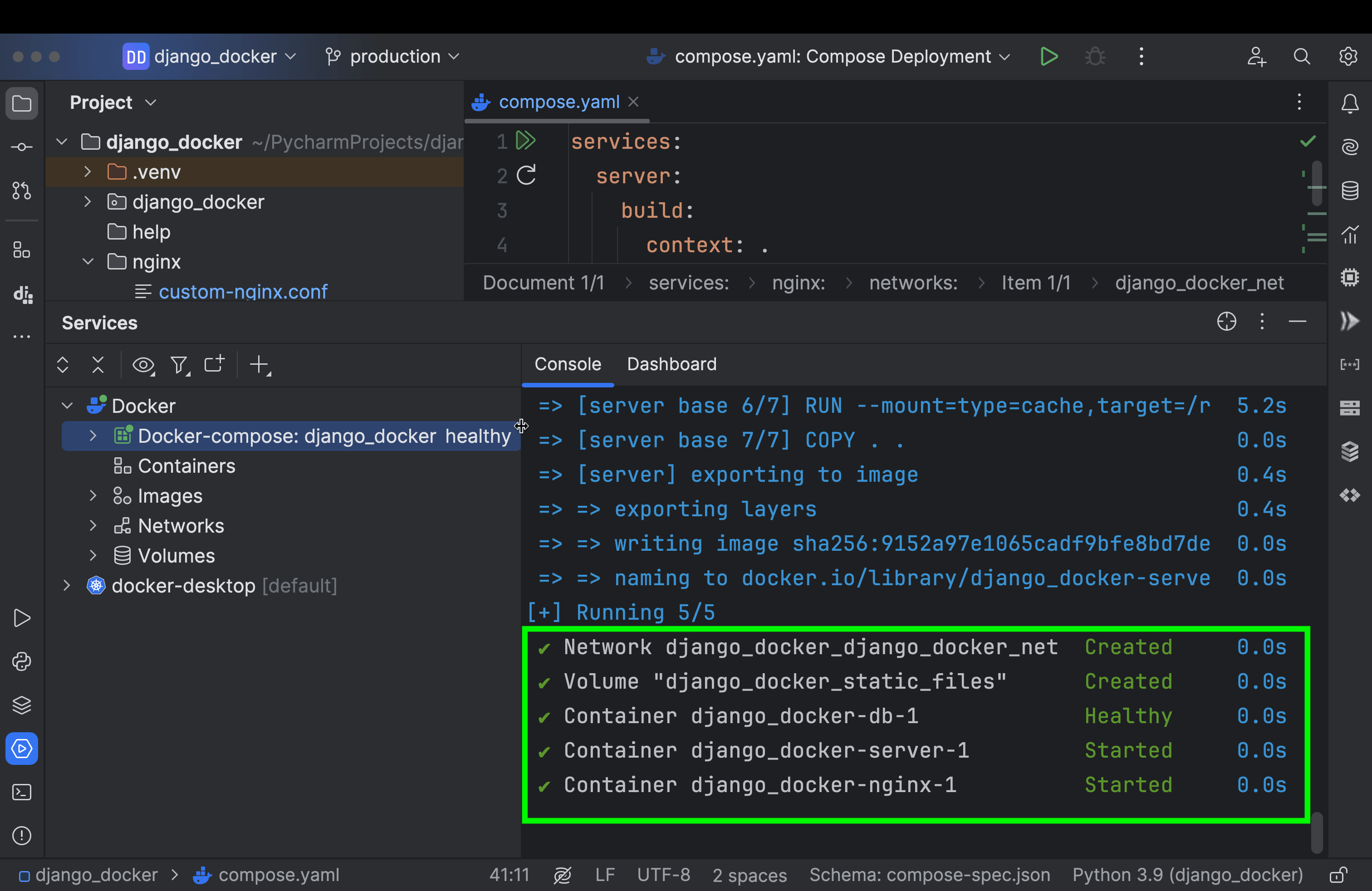Select the compose.yaml editor tab
1372x891 pixels.
click(x=558, y=102)
